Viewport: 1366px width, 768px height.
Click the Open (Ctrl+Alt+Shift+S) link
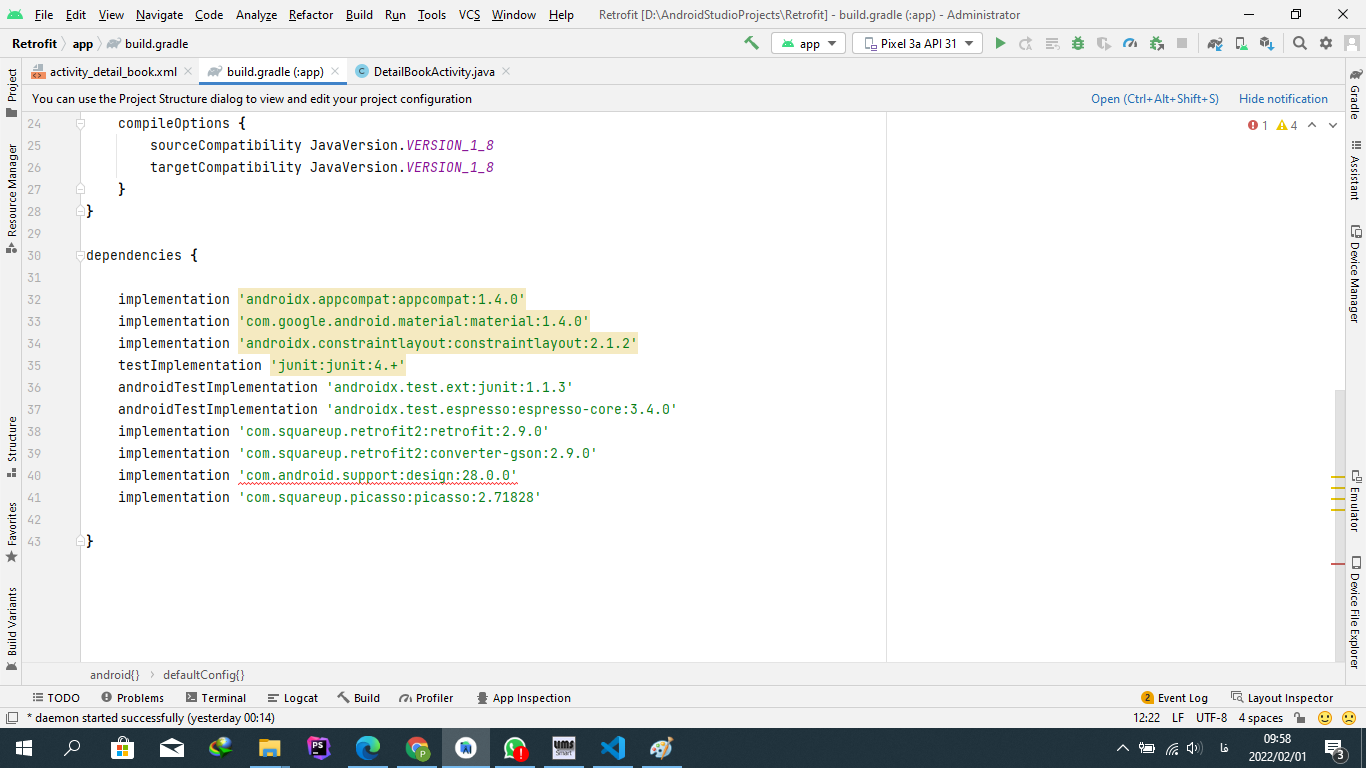[1155, 99]
